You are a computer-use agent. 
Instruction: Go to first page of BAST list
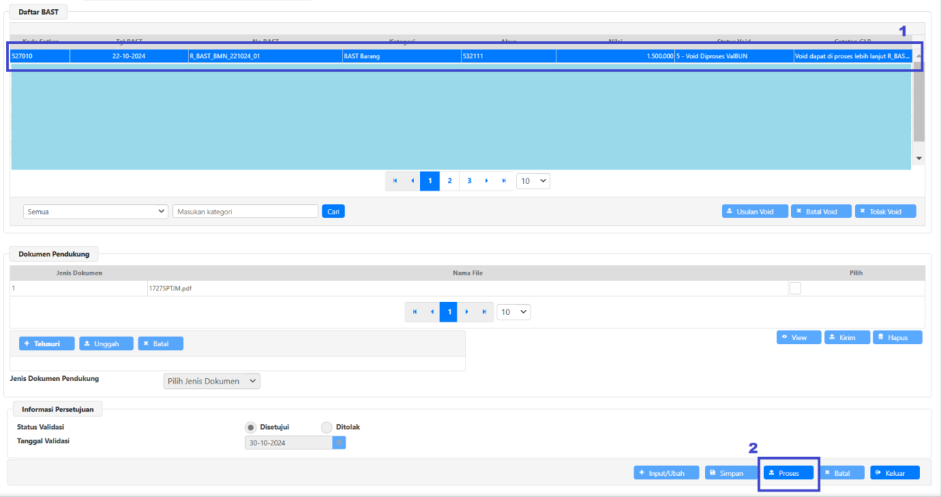(x=395, y=181)
